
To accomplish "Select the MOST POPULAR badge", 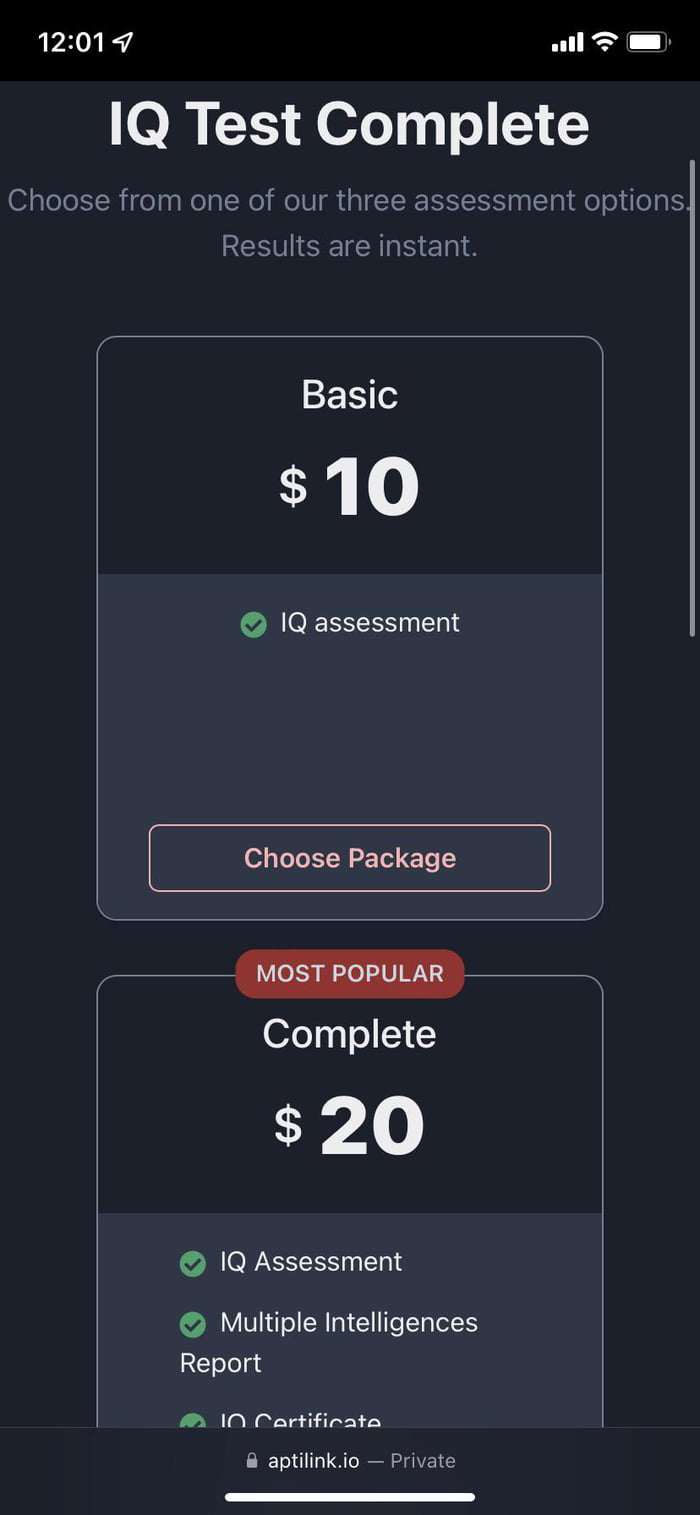I will click(350, 973).
